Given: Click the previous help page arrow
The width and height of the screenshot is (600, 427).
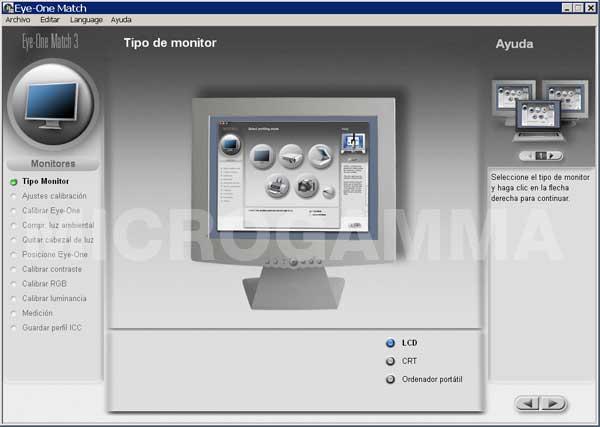Looking at the screenshot, I should tap(530, 156).
